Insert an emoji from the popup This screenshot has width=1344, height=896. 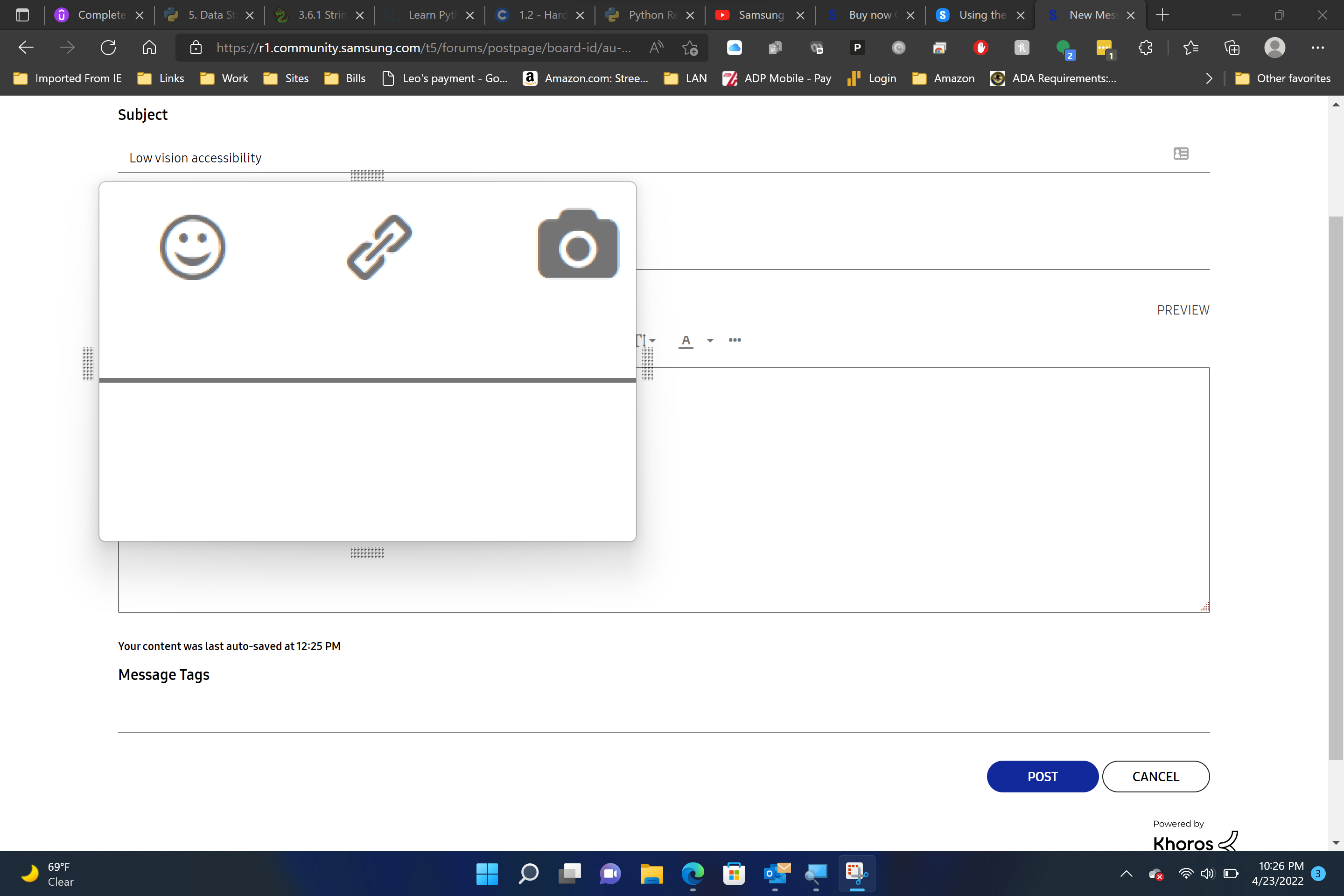coord(193,247)
